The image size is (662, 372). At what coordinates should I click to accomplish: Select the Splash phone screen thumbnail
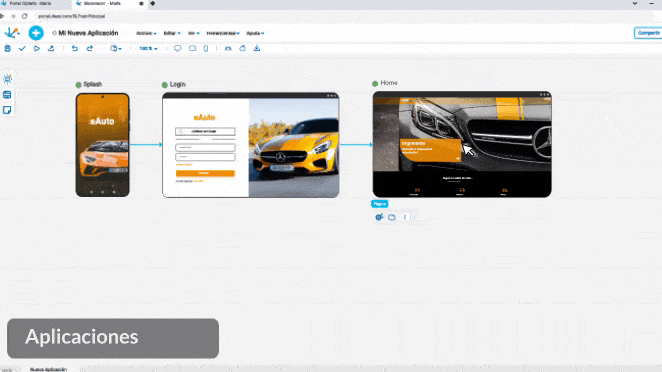click(103, 145)
